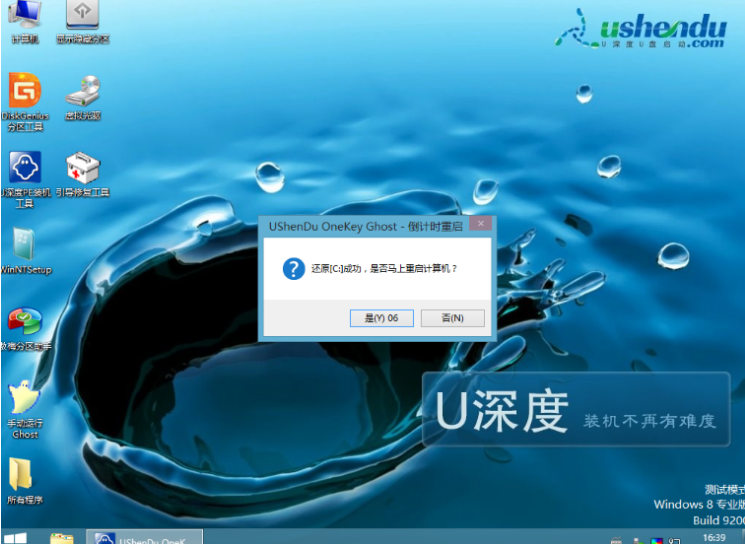Click 是(Y) to restart now
The width and height of the screenshot is (745, 544).
click(381, 318)
